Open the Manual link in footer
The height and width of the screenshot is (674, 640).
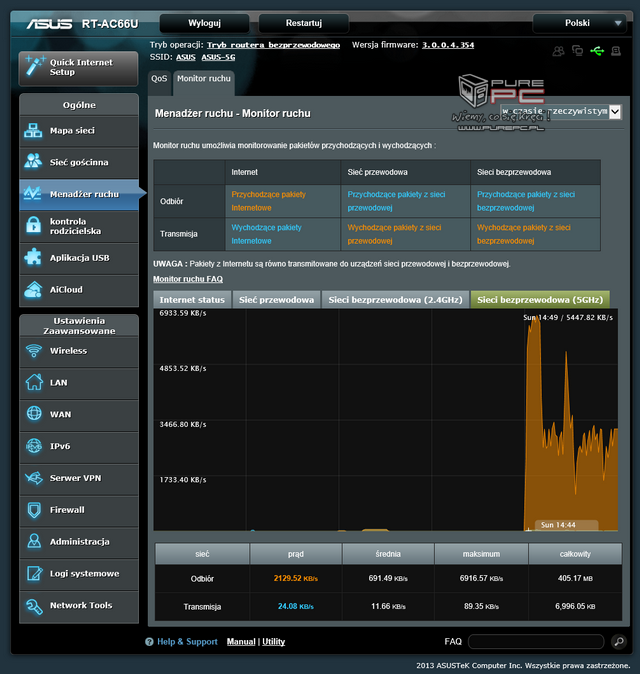[241, 642]
